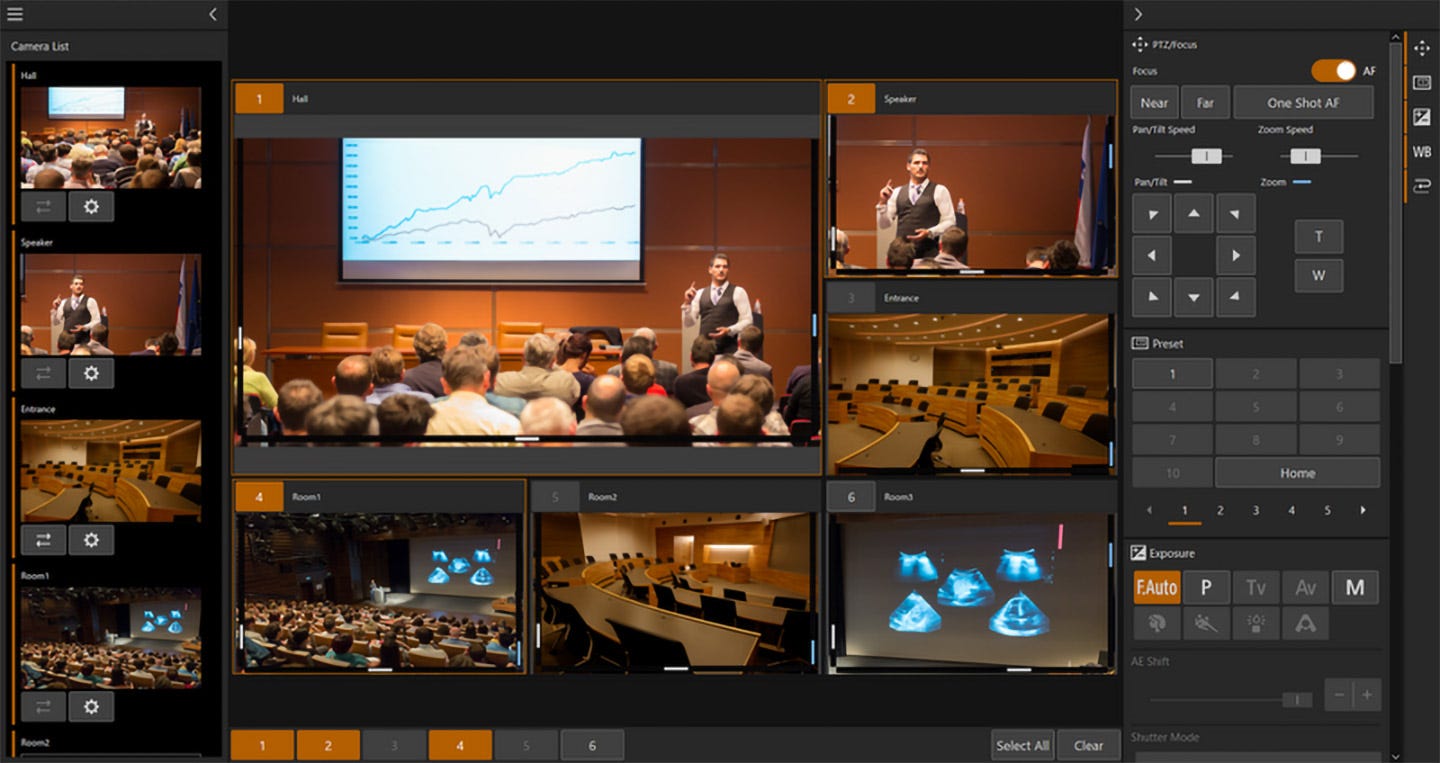1440x763 pixels.
Task: Move camera diagonally up-left
Action: pyautogui.click(x=1151, y=213)
